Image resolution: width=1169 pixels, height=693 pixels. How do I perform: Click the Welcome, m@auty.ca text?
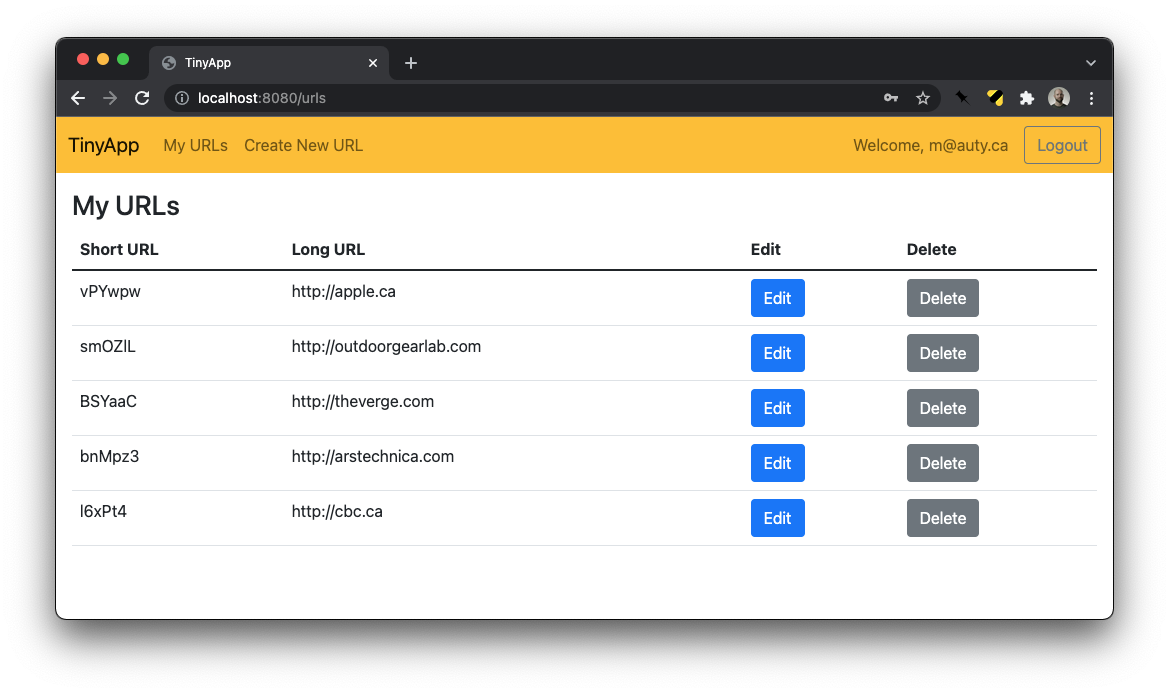tap(930, 145)
